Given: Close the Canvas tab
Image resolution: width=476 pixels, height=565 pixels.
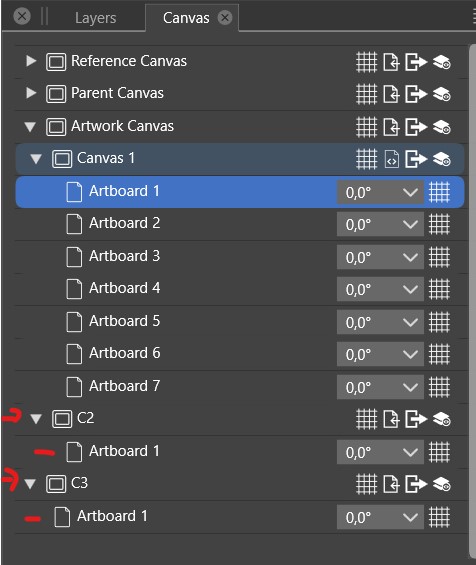Looking at the screenshot, I should coord(225,17).
